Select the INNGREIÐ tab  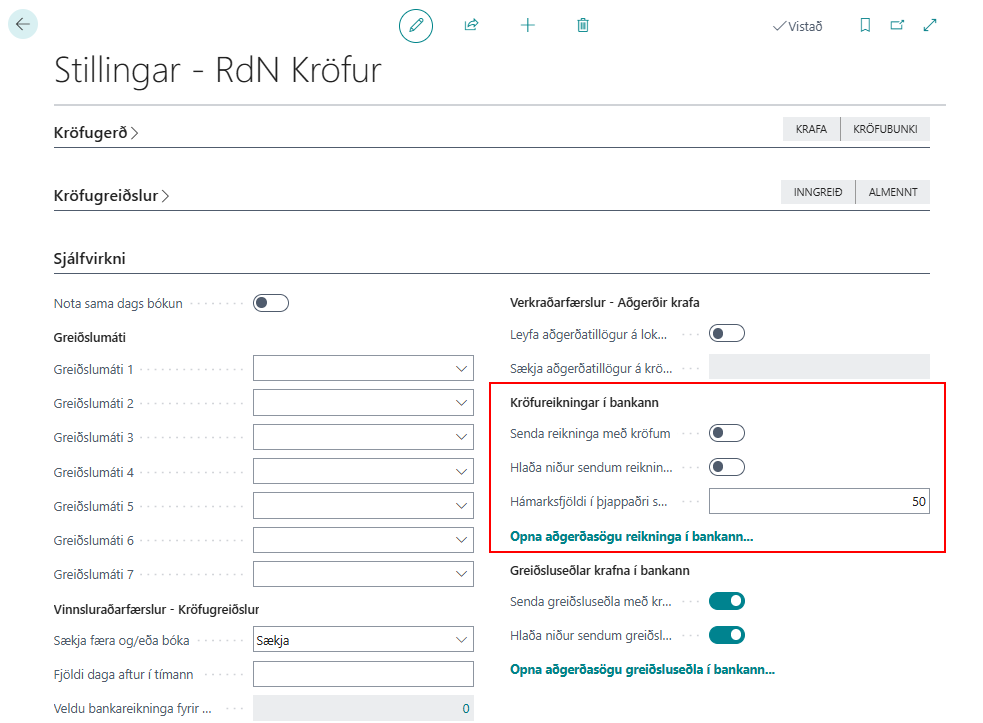point(818,192)
